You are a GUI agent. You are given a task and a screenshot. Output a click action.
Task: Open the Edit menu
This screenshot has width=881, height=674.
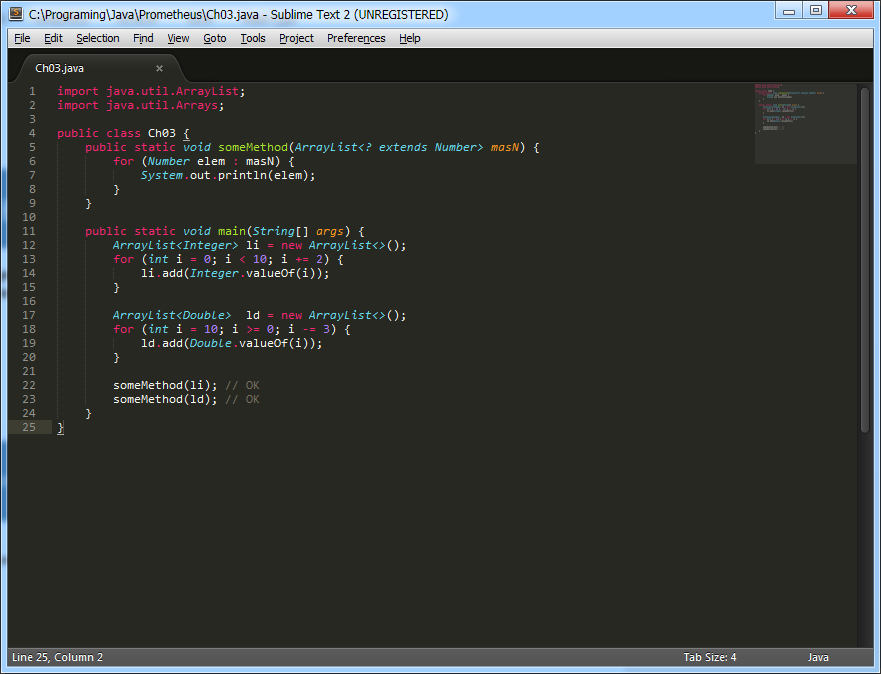[x=53, y=38]
